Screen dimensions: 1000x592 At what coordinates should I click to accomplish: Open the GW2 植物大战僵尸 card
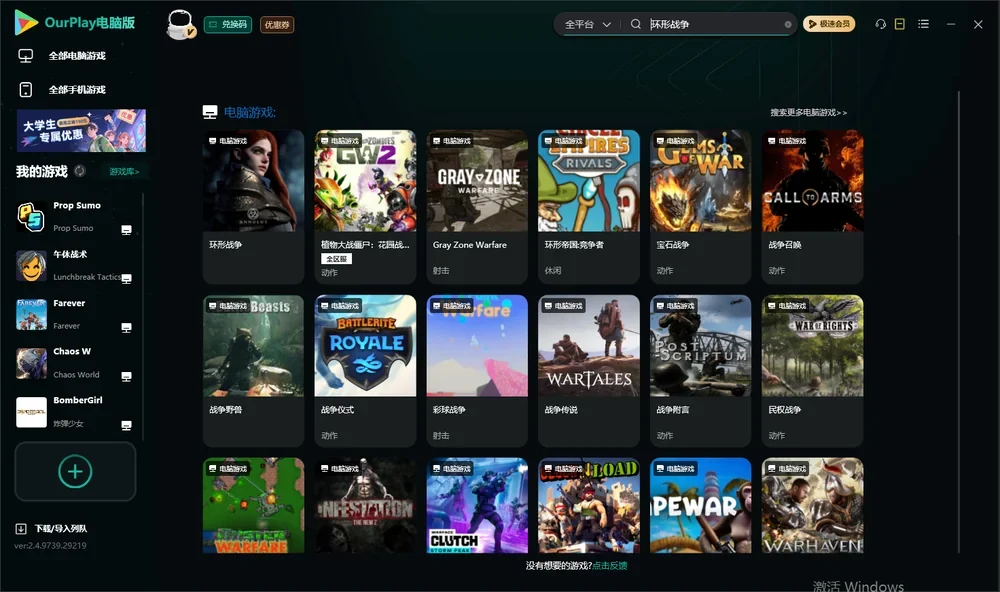365,207
